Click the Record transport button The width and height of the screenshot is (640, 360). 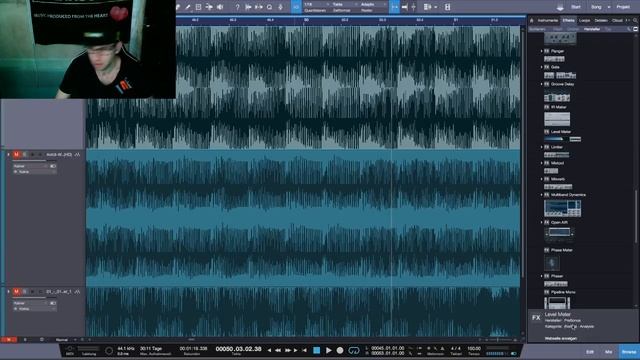coord(340,350)
